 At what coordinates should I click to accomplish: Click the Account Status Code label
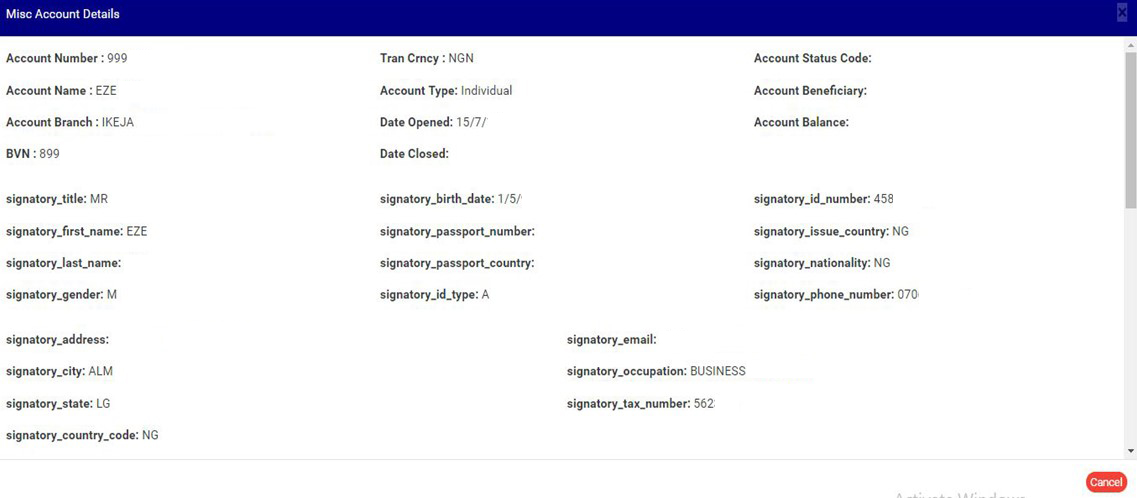click(x=812, y=58)
